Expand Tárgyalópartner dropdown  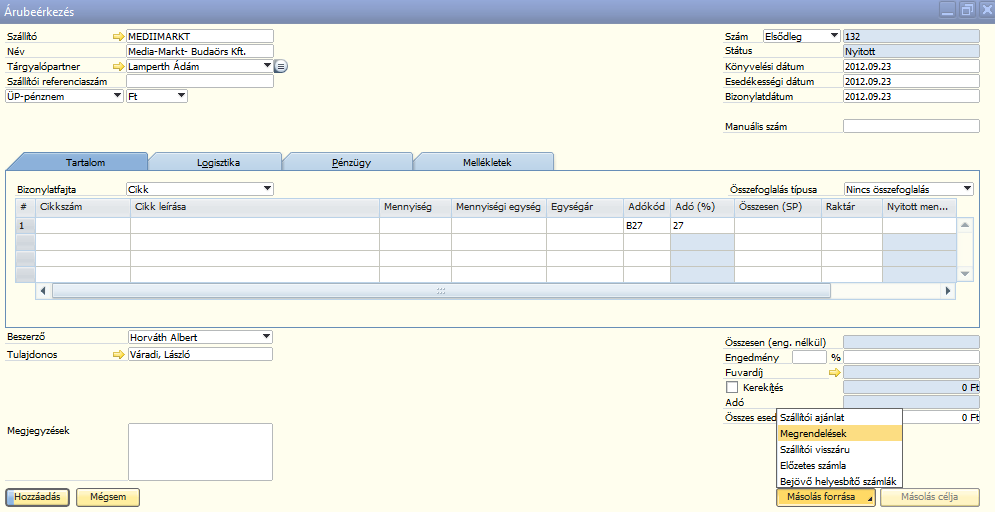click(x=267, y=65)
